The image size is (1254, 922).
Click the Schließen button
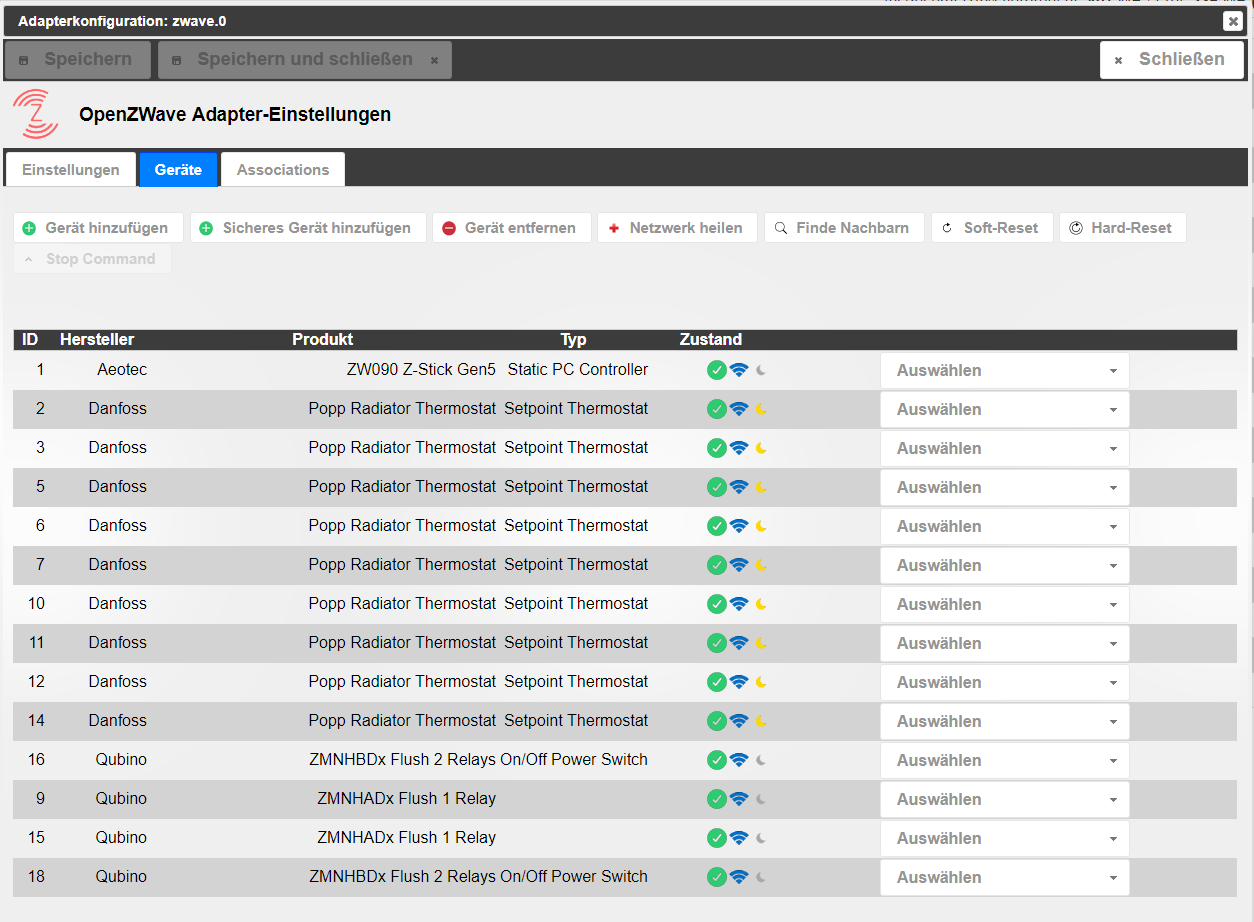[1172, 60]
